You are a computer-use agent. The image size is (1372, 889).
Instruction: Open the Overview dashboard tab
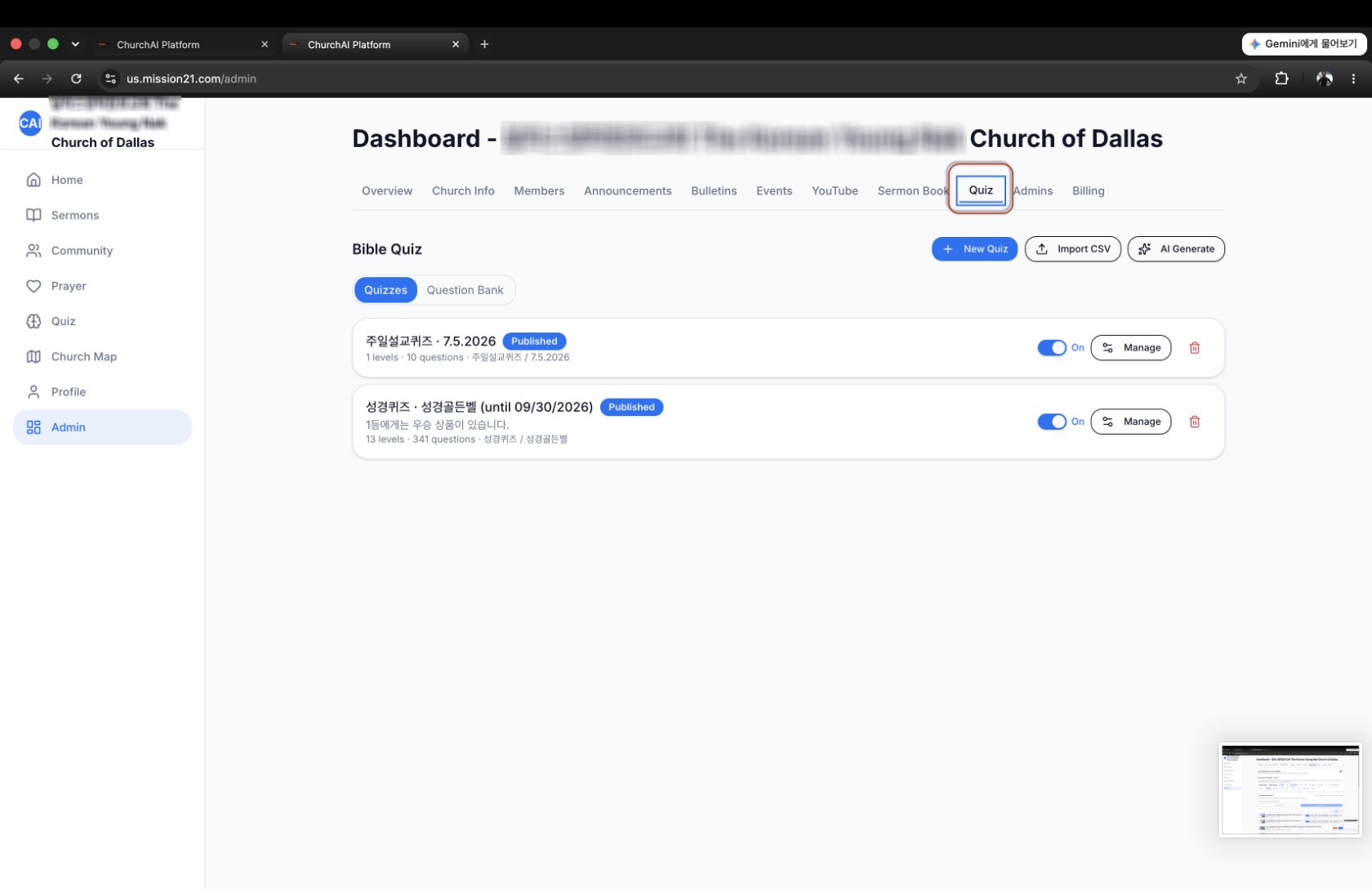pos(387,190)
